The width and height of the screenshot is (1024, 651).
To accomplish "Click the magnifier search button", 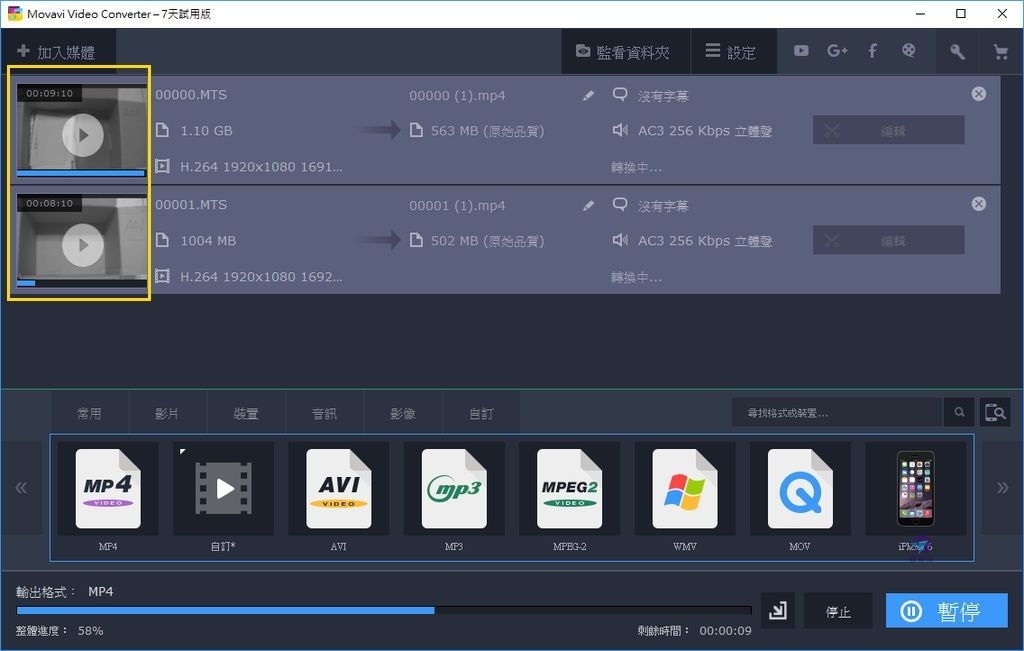I will (x=959, y=413).
